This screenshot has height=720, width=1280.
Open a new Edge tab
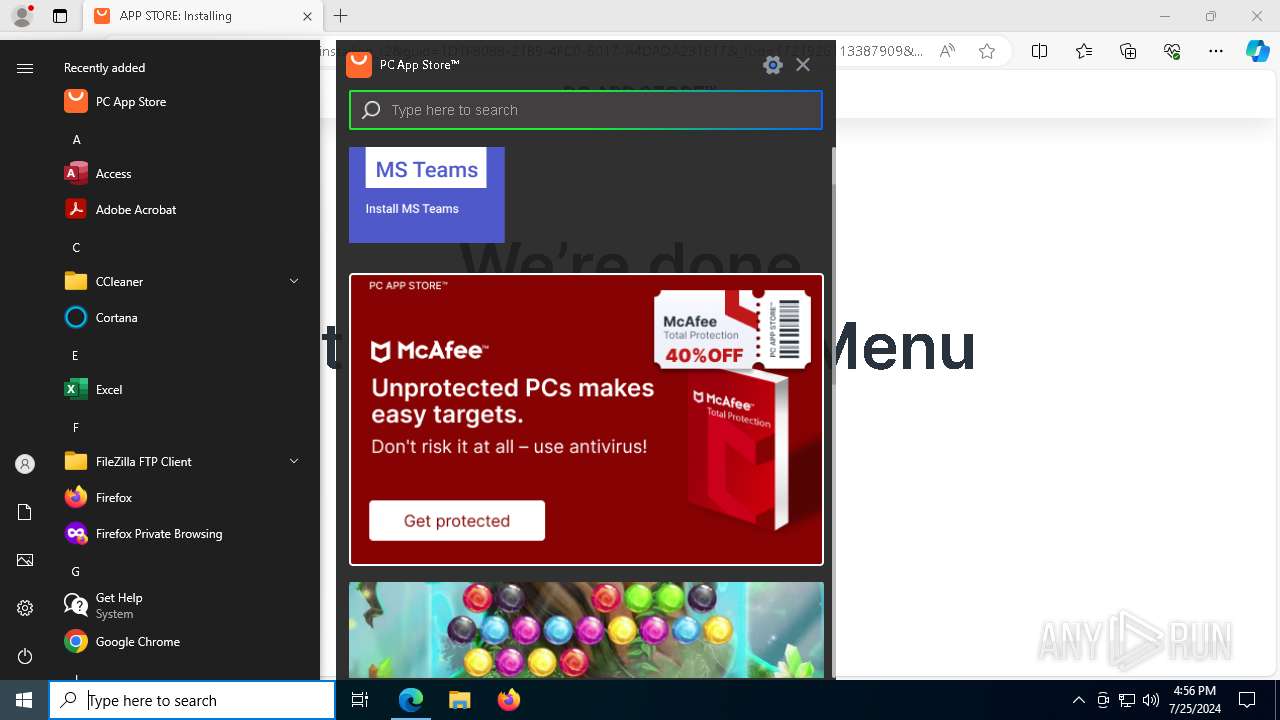point(340,16)
